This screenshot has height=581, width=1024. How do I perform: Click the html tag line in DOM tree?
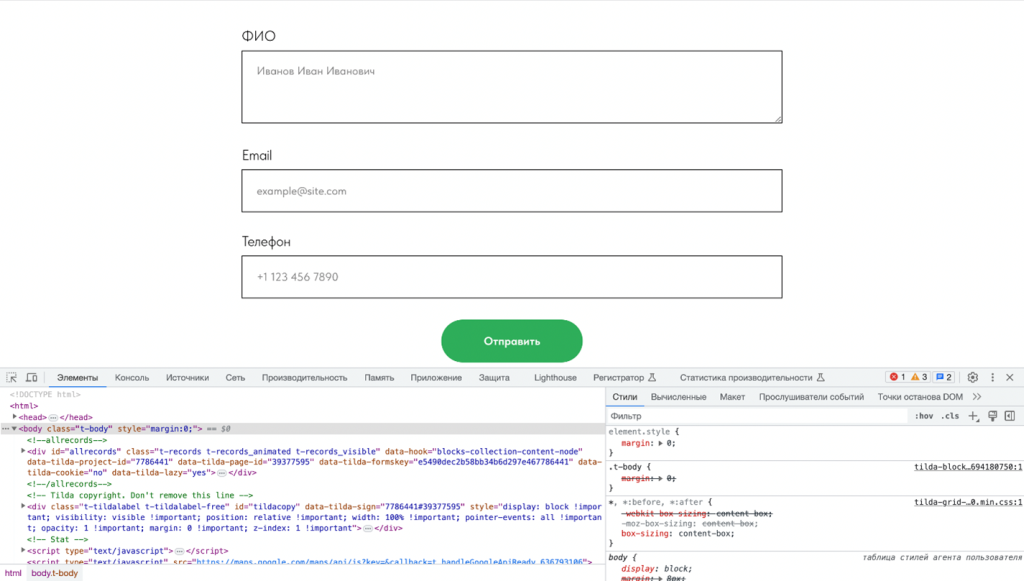[24, 406]
